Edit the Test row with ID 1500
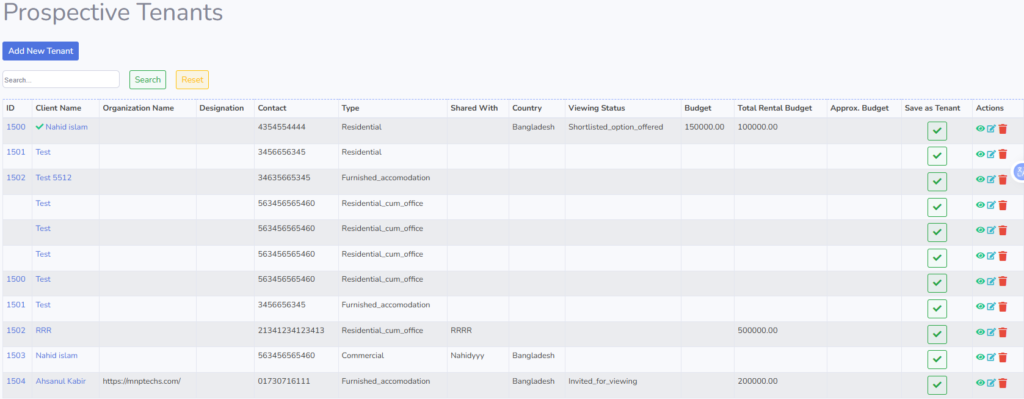1024x399 pixels. point(991,281)
